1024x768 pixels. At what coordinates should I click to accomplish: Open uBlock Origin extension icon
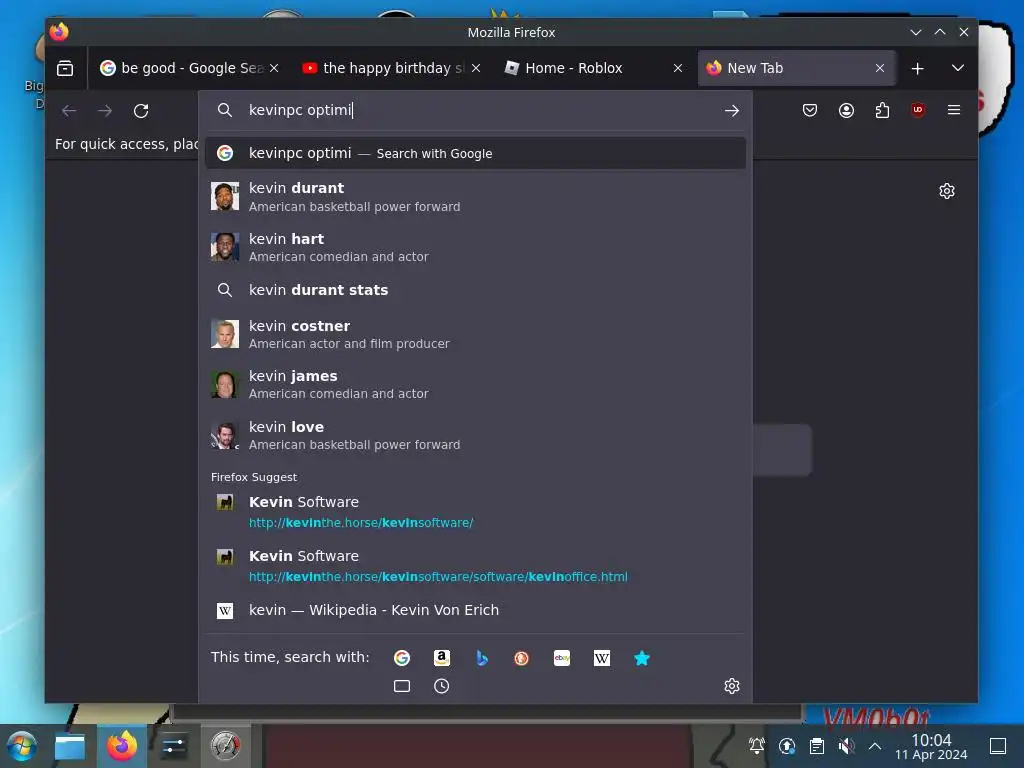918,110
